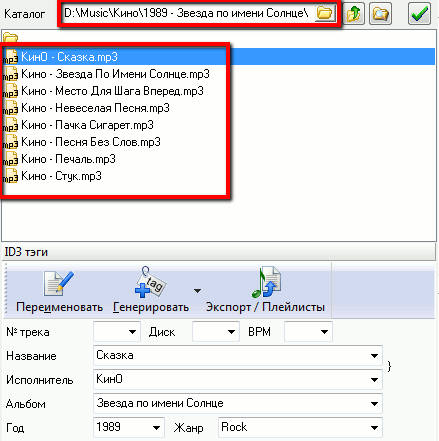Click the Экспорт / Плейлисты label

tap(265, 307)
